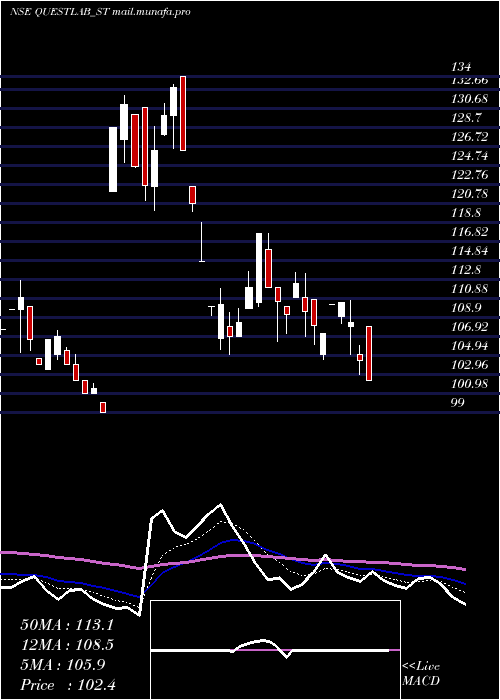This screenshot has height=700, width=500.
Task: Click the 12MA : 108.5 readout
Action: [x=67, y=645]
